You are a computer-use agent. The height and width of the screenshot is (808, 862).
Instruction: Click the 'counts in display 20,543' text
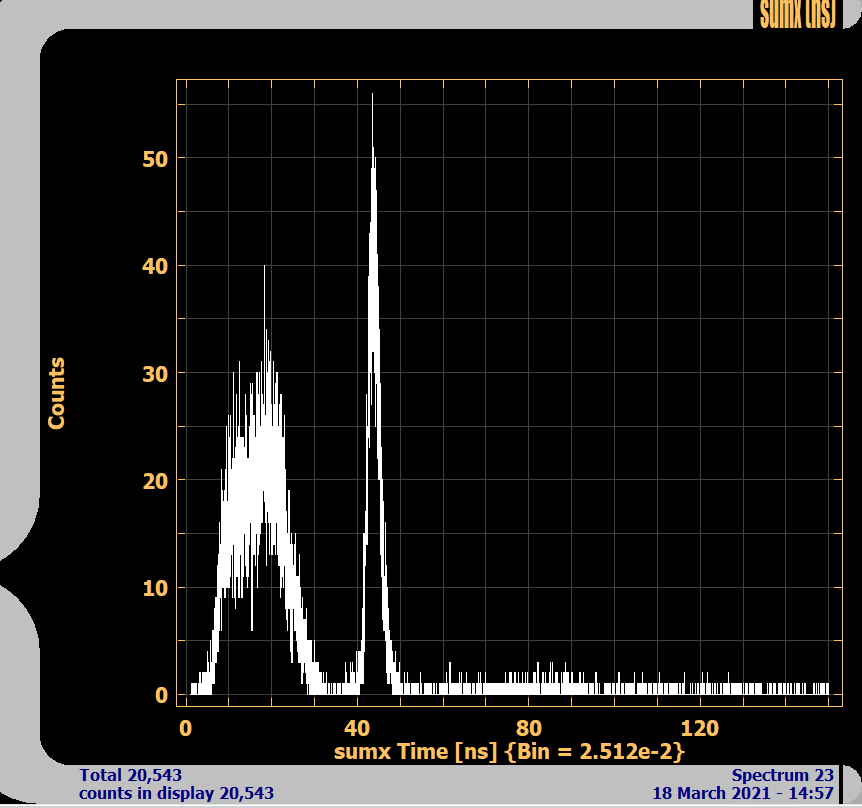176,793
